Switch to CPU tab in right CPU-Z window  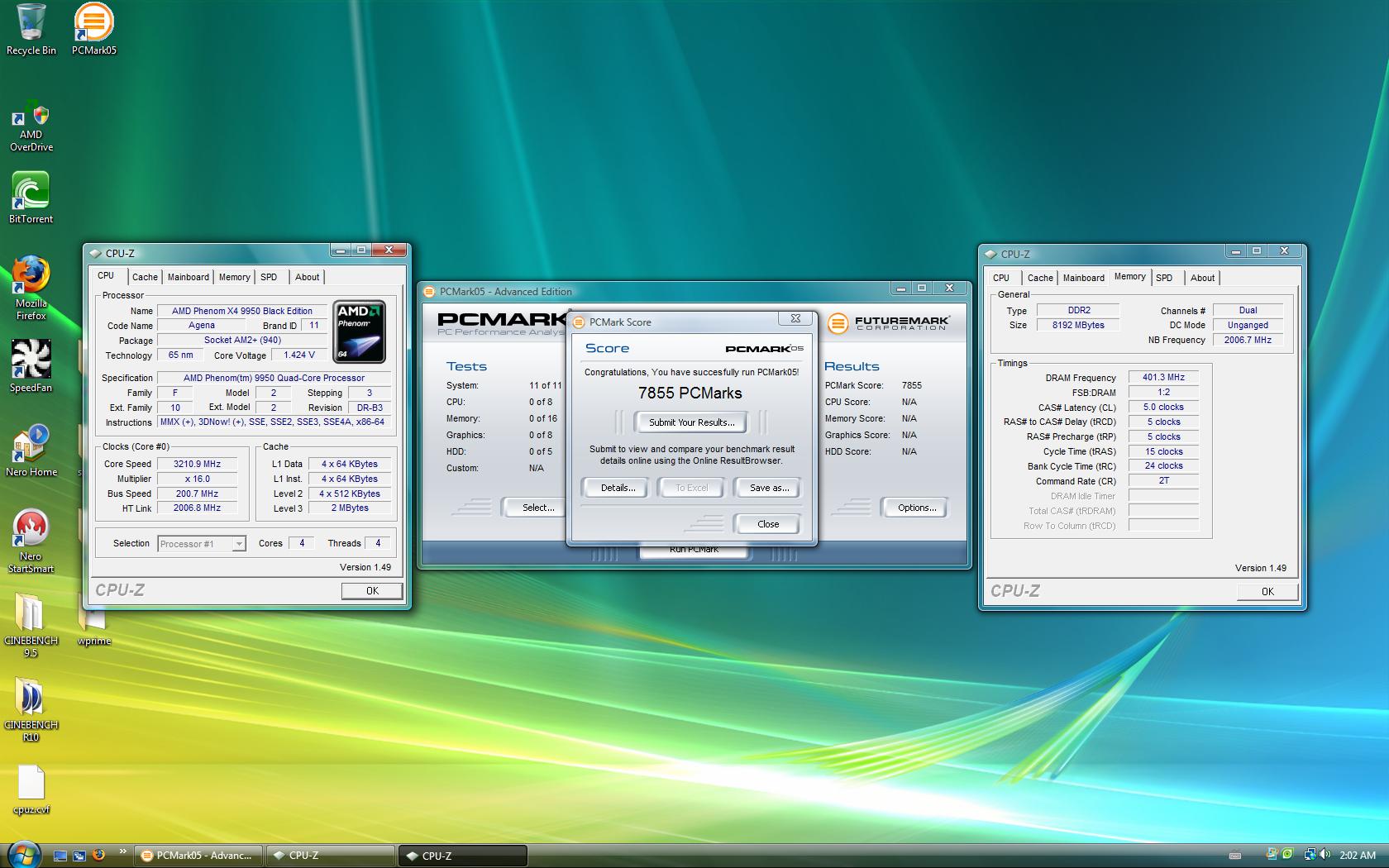pos(1001,278)
